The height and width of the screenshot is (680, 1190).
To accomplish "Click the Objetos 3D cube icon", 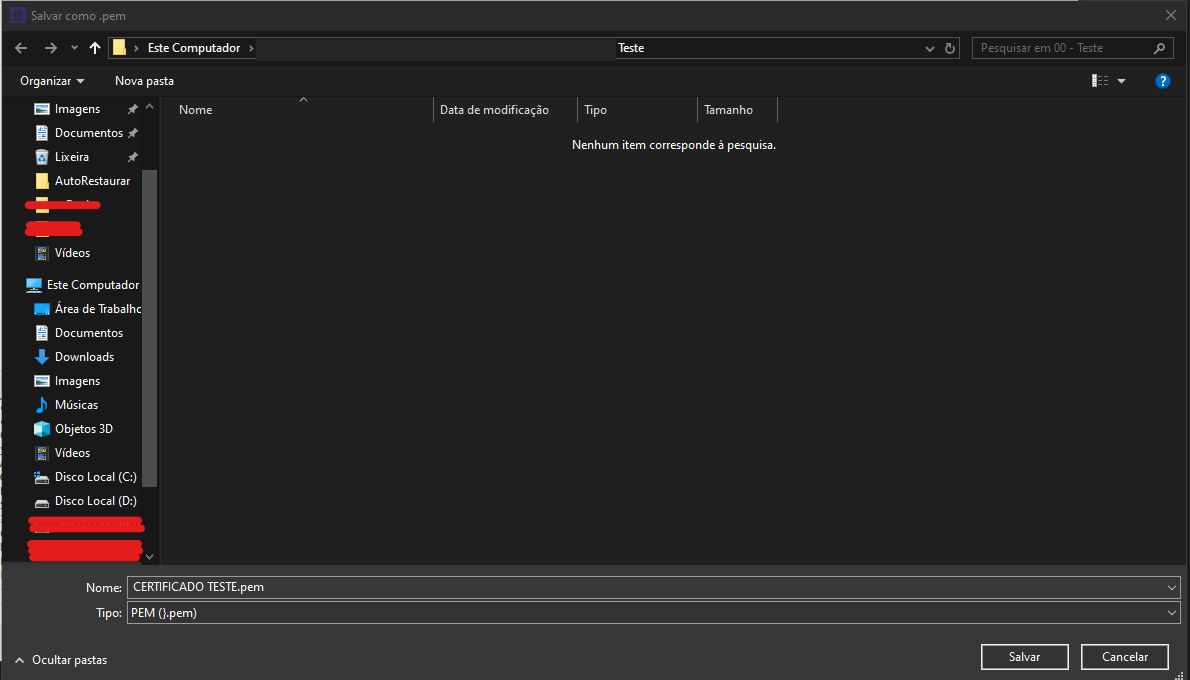I will click(x=42, y=429).
